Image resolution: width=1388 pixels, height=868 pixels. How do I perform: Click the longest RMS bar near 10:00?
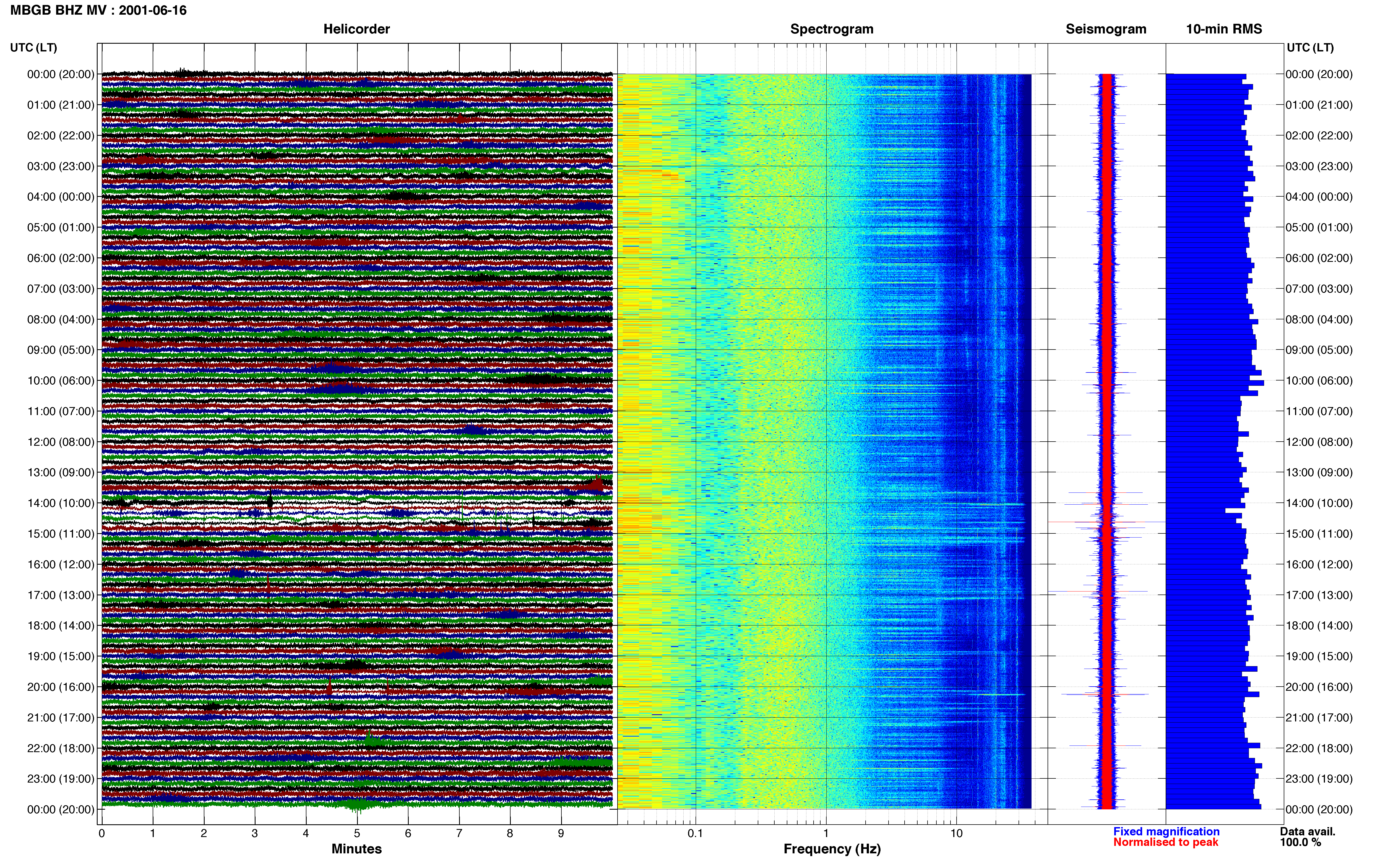point(1215,382)
